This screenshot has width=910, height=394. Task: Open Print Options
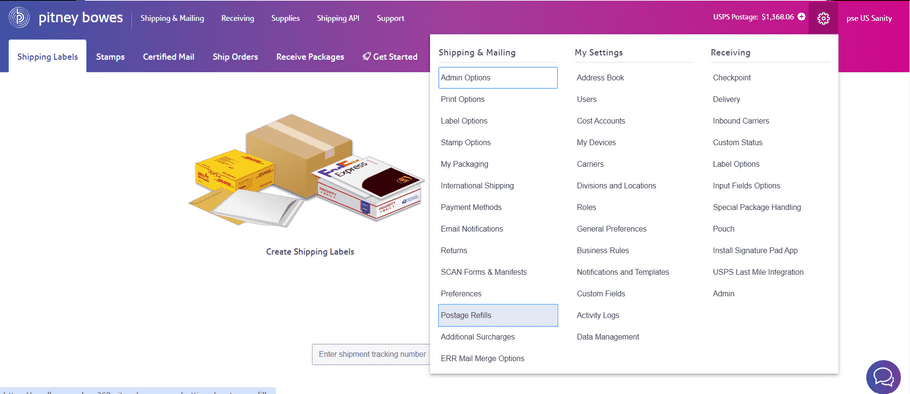(x=463, y=99)
